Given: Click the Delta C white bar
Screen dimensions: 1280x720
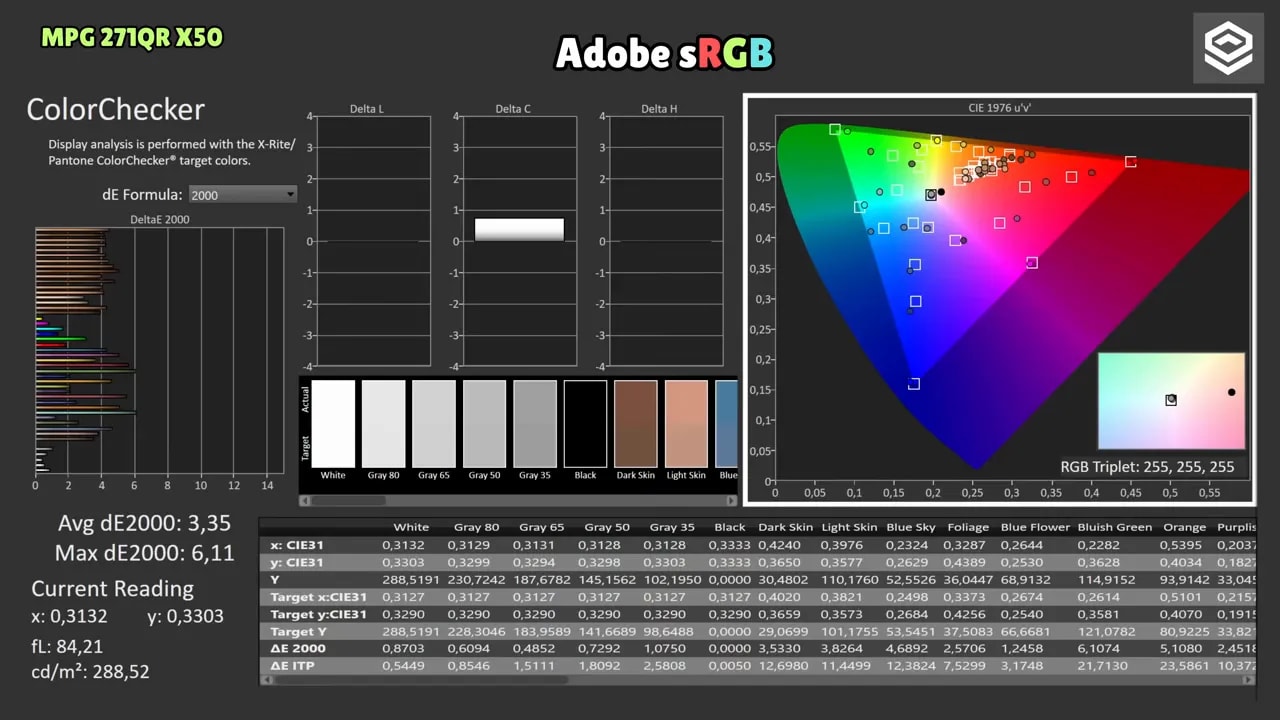Looking at the screenshot, I should pos(519,229).
